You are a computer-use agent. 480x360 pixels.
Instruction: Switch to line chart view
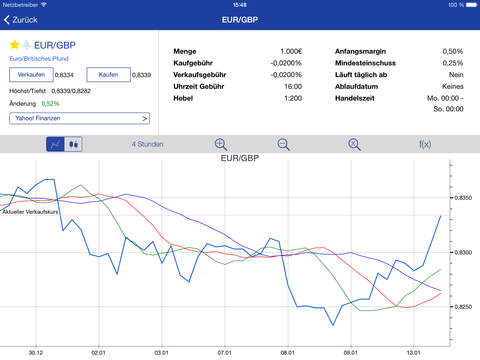55,144
